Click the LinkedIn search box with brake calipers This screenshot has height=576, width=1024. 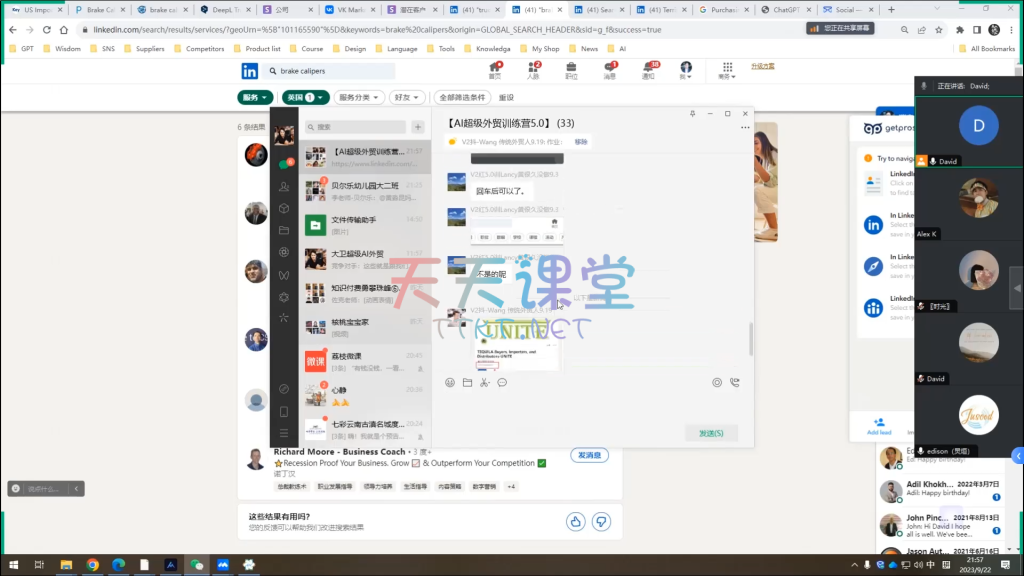[332, 71]
